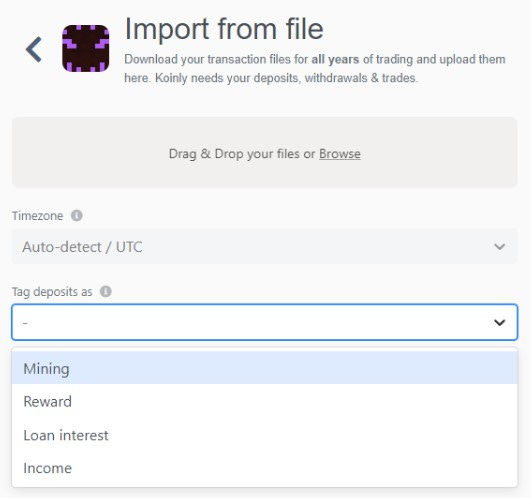Image resolution: width=531 pixels, height=498 pixels.
Task: Click the Tag deposits as select box
Action: click(x=264, y=322)
